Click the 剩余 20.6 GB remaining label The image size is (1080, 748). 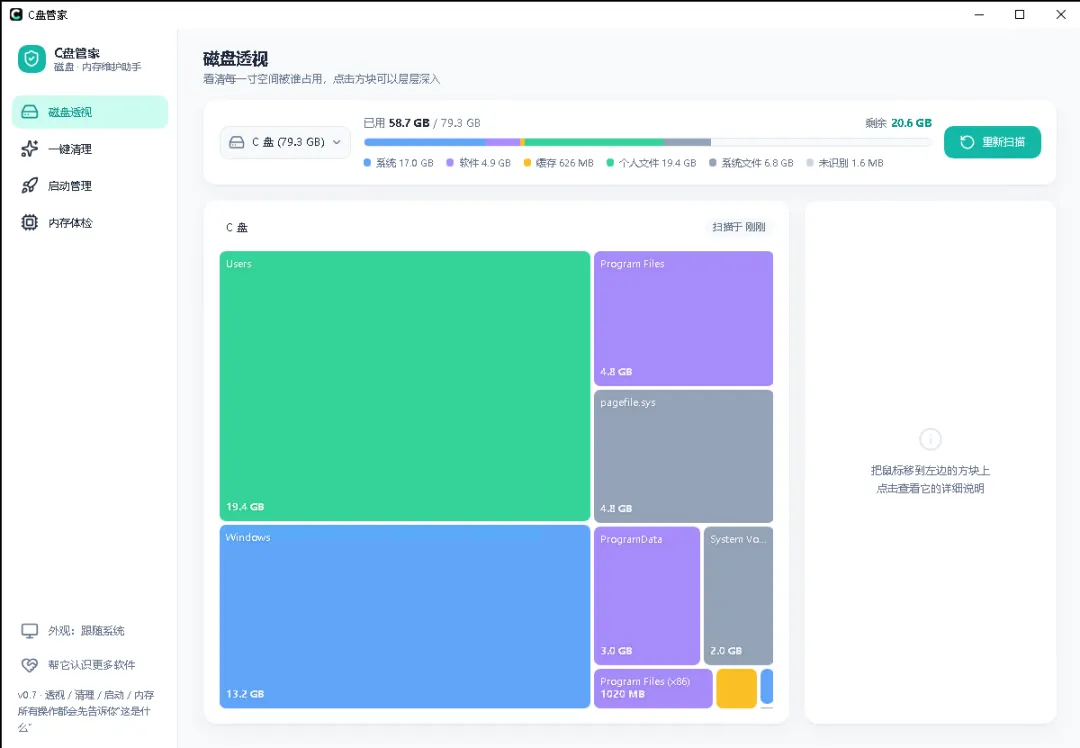click(898, 123)
